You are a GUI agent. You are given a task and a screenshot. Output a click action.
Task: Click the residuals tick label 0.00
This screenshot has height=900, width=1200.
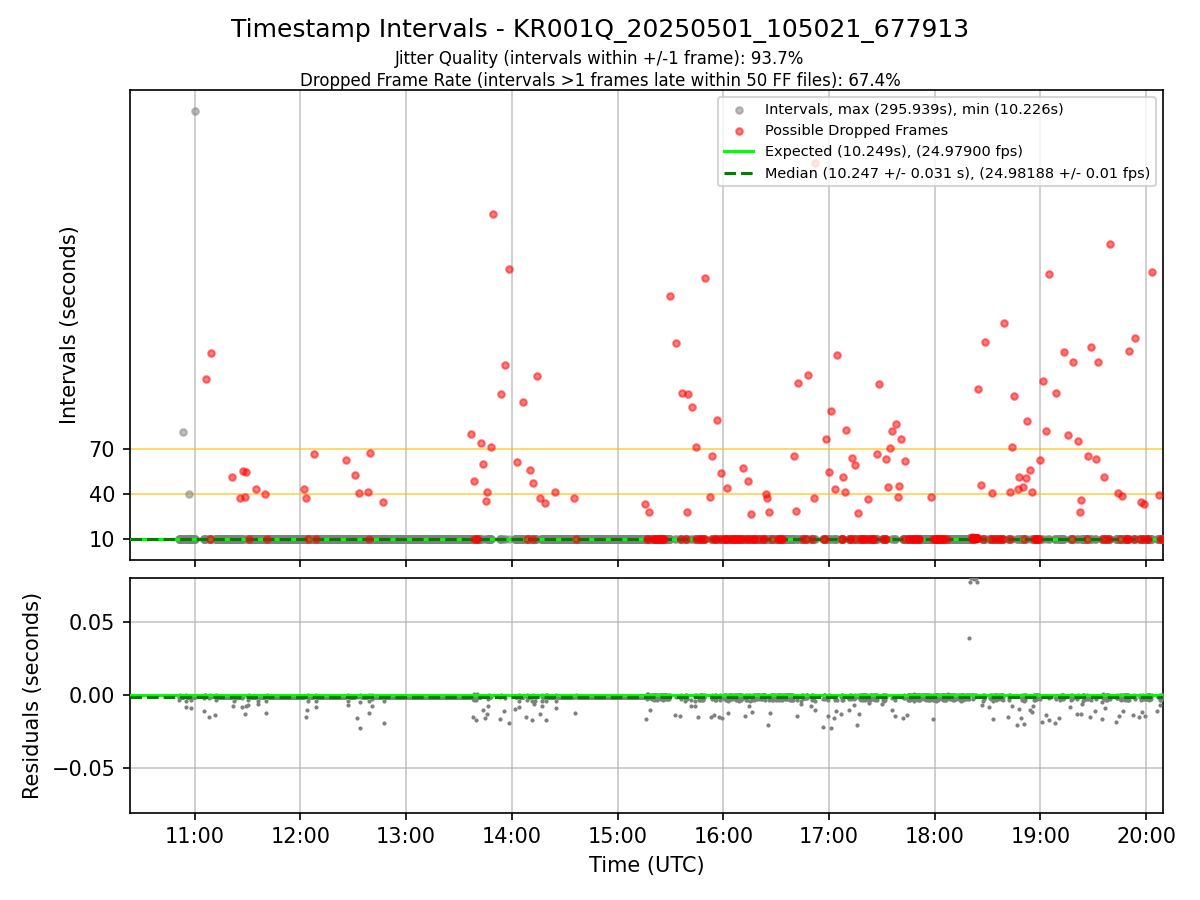click(x=94, y=696)
